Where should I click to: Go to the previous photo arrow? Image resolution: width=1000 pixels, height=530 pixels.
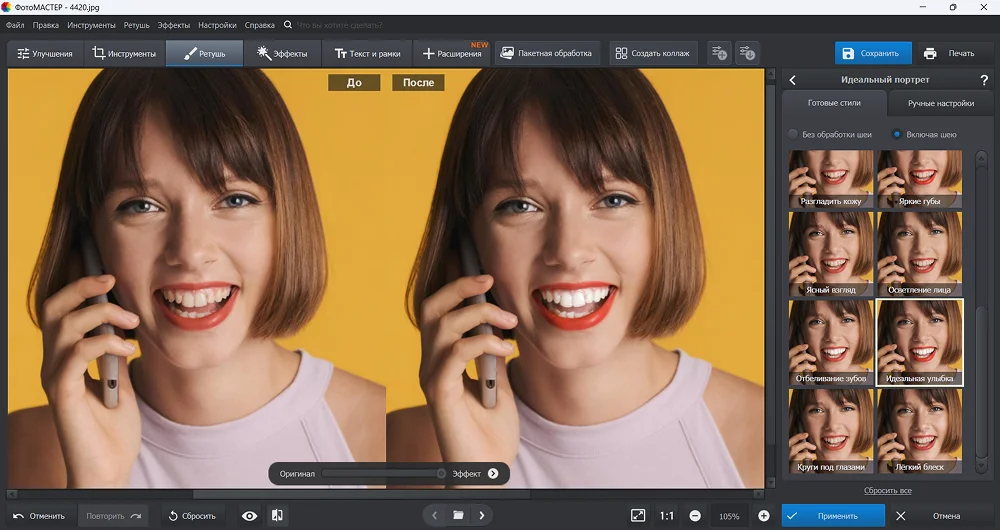(434, 515)
